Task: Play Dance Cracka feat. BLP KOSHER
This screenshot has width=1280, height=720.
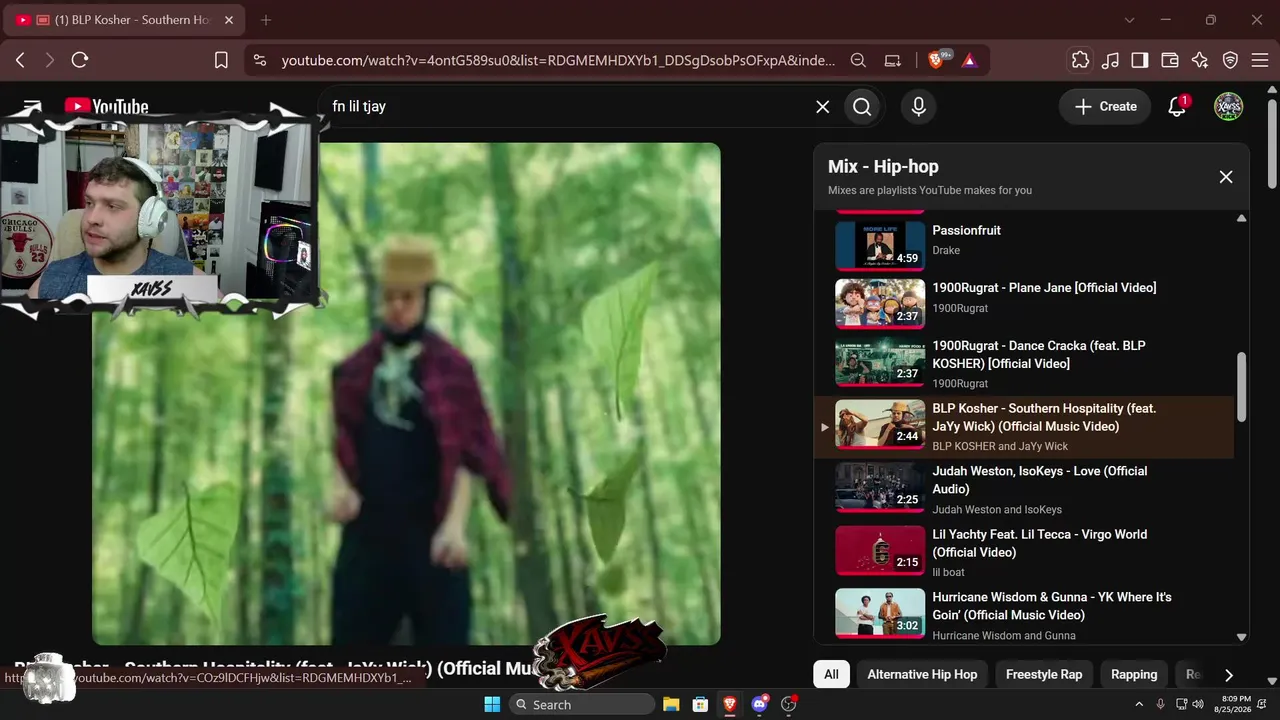Action: [1024, 363]
